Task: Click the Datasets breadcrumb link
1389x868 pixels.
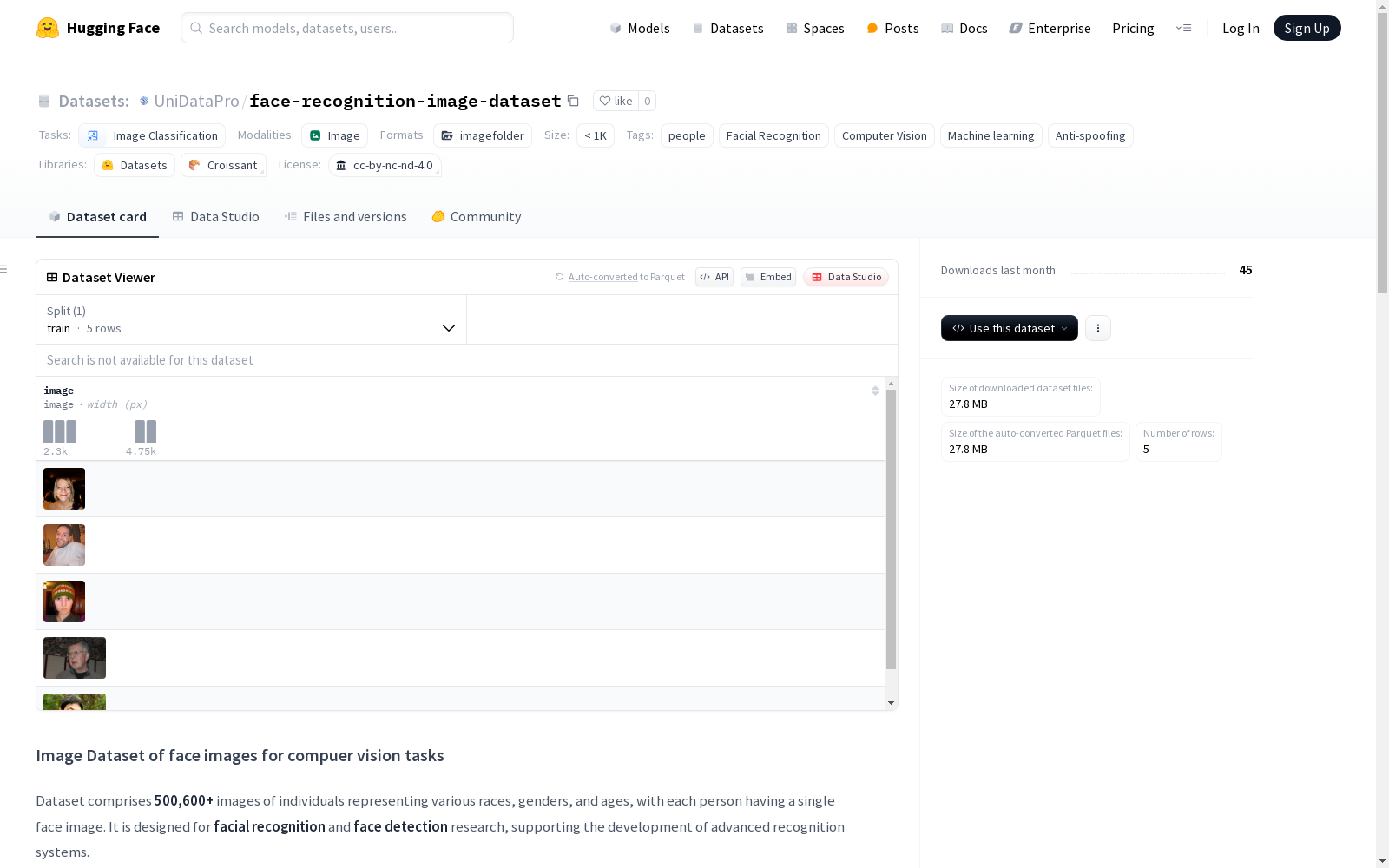Action: coord(93,101)
